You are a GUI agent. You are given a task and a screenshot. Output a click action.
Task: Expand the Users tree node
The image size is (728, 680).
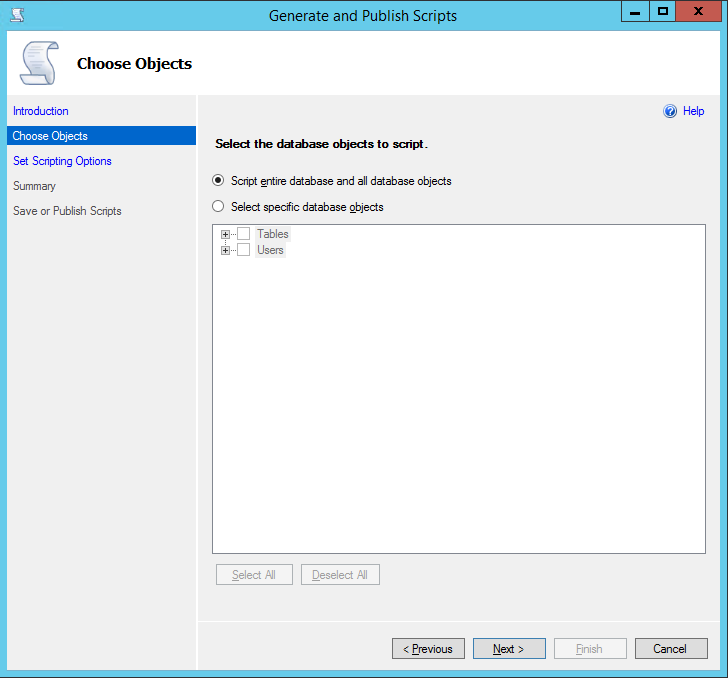(x=225, y=250)
